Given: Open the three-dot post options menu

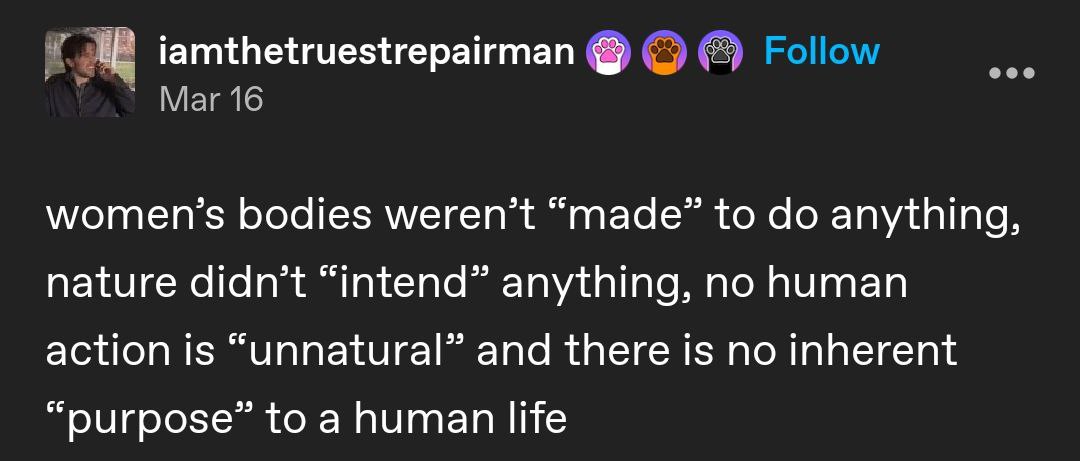Looking at the screenshot, I should click(1012, 74).
